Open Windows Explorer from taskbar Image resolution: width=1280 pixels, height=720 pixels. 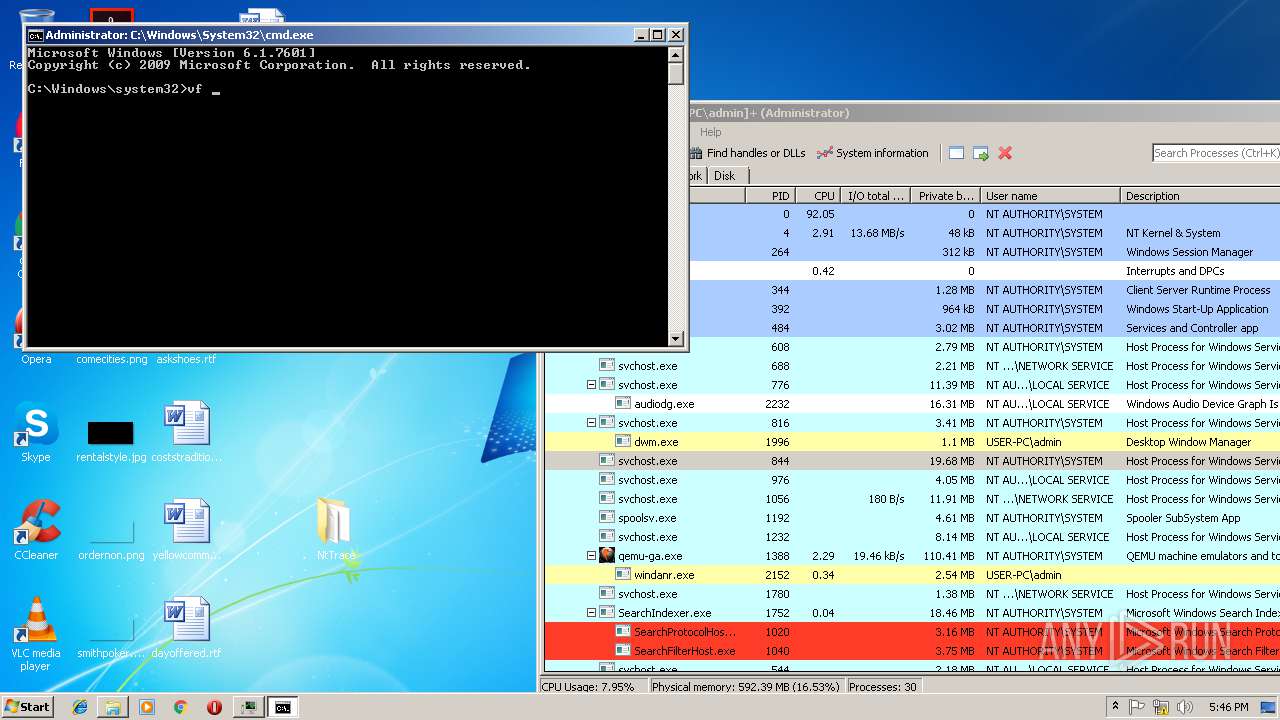coord(113,707)
